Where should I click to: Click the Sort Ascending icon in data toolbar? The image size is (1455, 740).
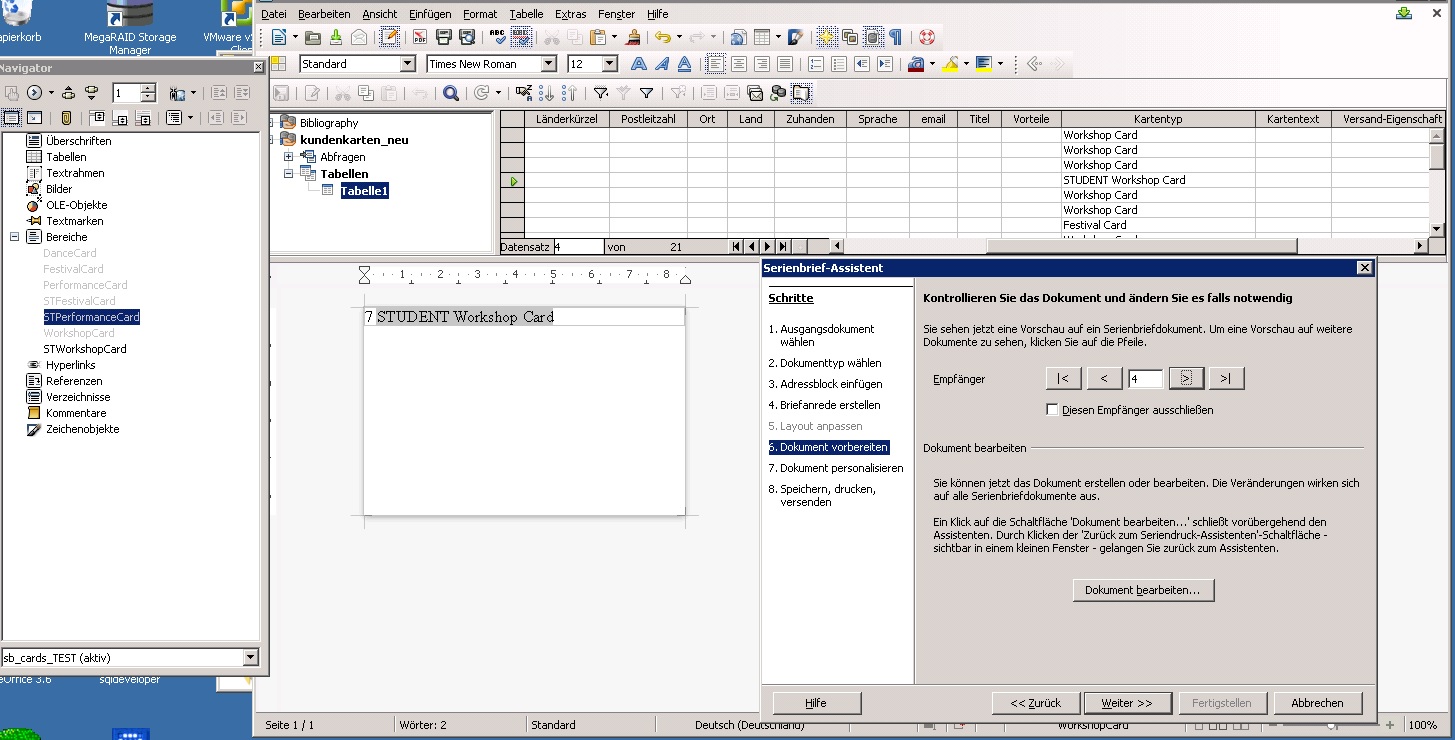[x=548, y=93]
